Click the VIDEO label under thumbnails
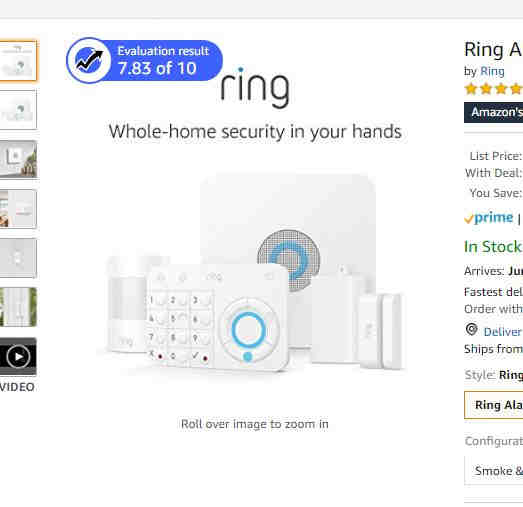Screen dimensions: 523x507 [17, 387]
